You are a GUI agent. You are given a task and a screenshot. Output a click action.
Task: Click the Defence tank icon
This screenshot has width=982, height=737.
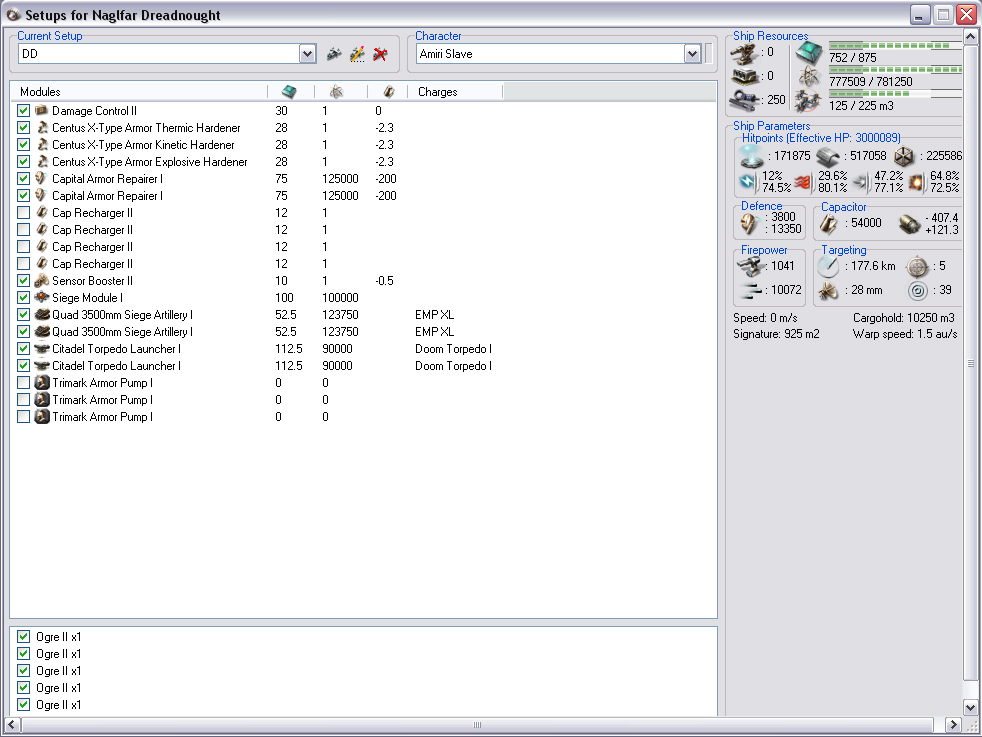tap(749, 223)
